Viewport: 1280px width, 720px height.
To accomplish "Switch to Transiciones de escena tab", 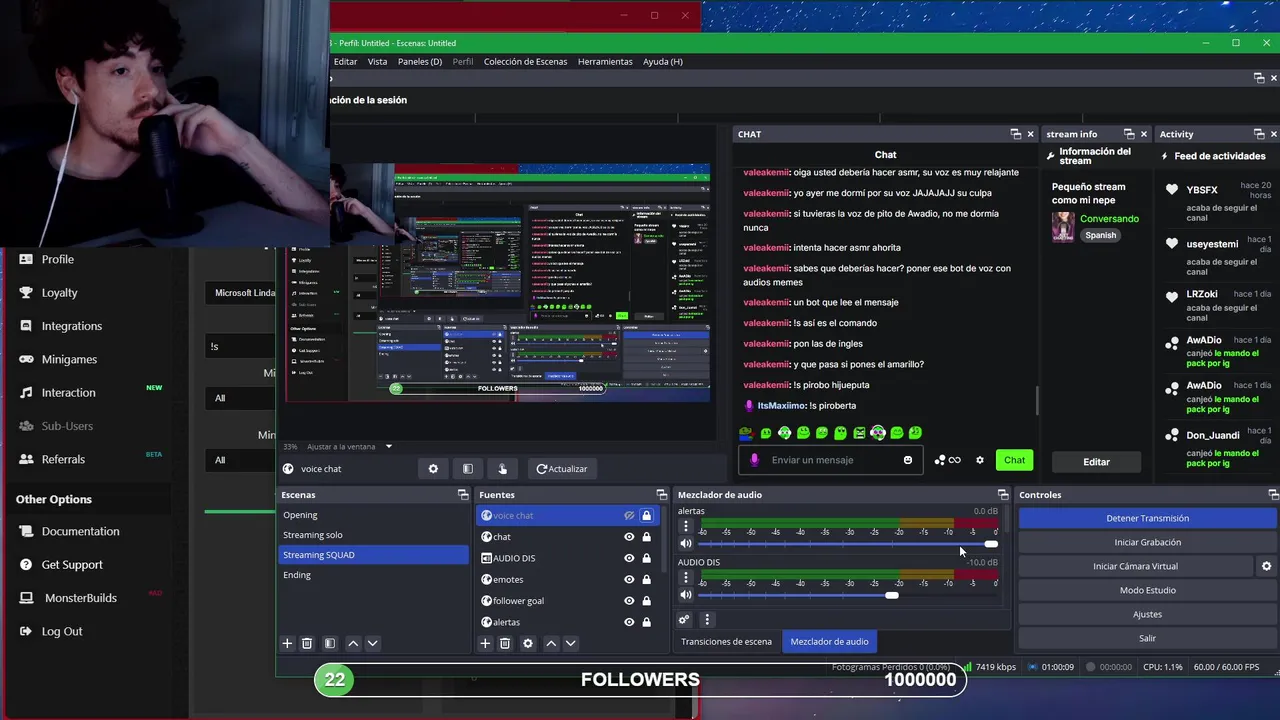I will point(726,641).
